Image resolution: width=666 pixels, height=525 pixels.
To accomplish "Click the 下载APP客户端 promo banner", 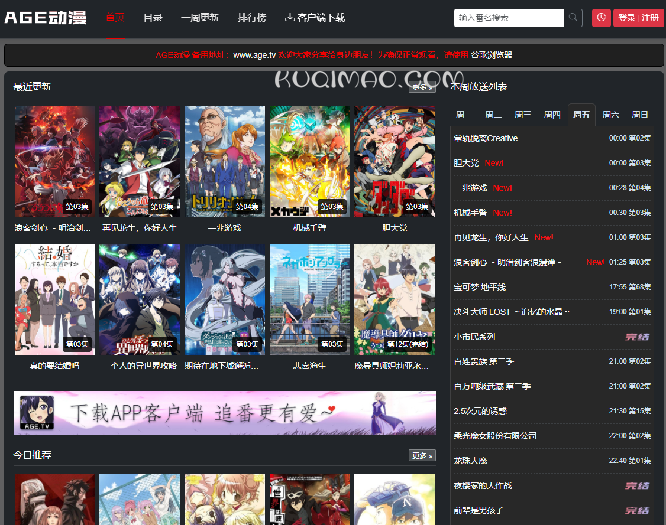I will (x=225, y=413).
